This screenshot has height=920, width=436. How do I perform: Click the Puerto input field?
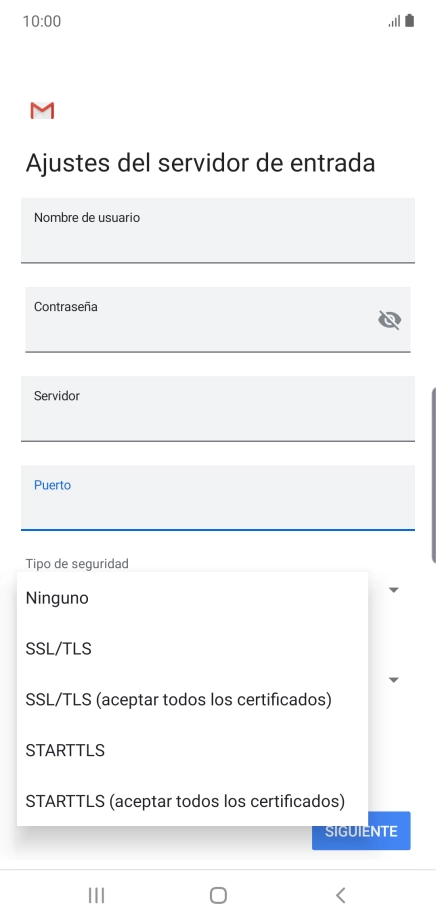pyautogui.click(x=218, y=498)
